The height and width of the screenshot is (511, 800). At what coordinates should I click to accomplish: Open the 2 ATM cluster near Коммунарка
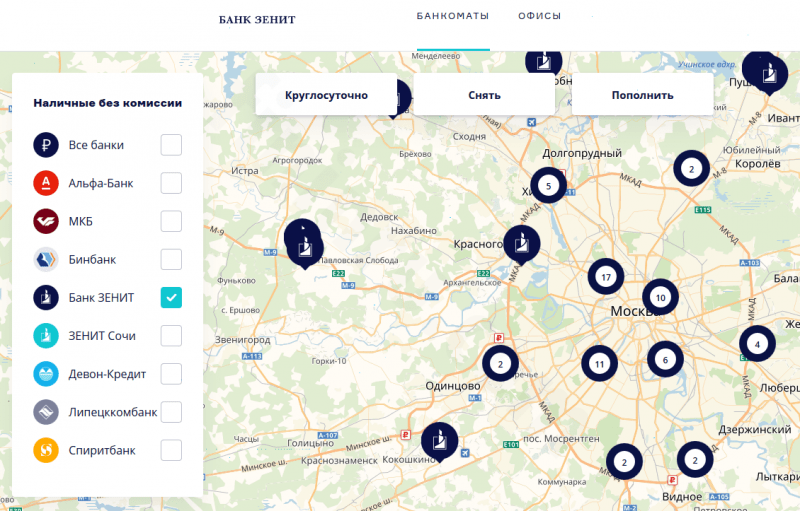point(624,462)
